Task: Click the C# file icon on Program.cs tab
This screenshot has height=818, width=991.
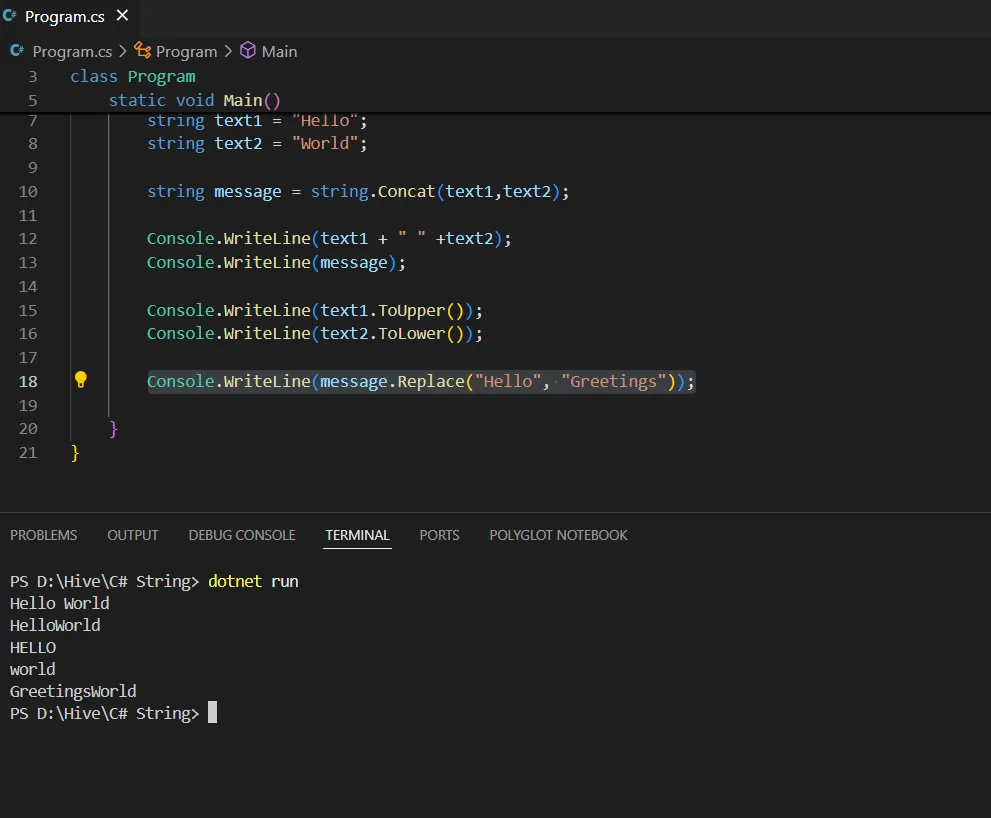Action: tap(9, 16)
